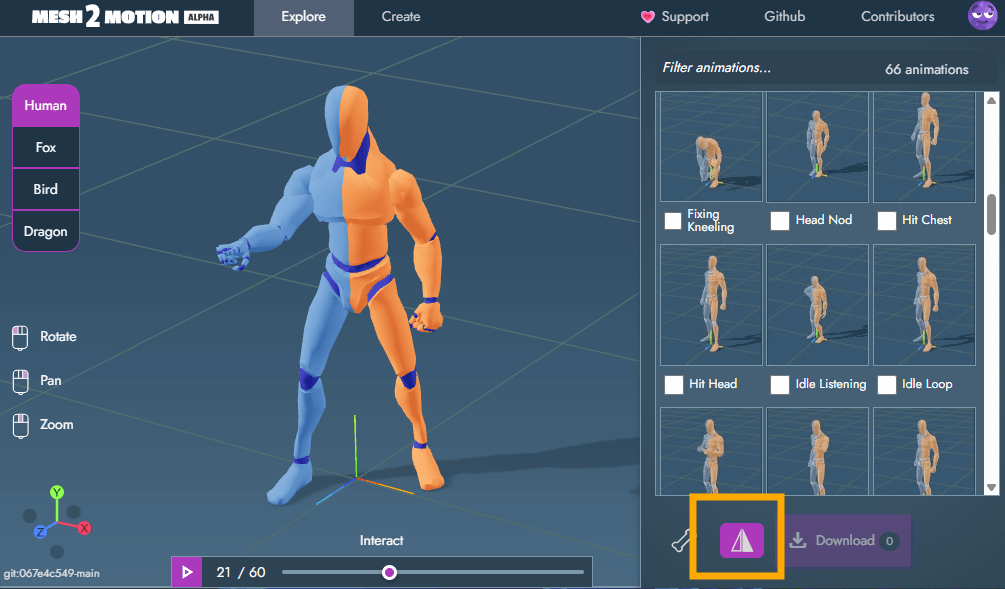1005x589 pixels.
Task: Click the Idle Listening thumbnail
Action: [817, 305]
